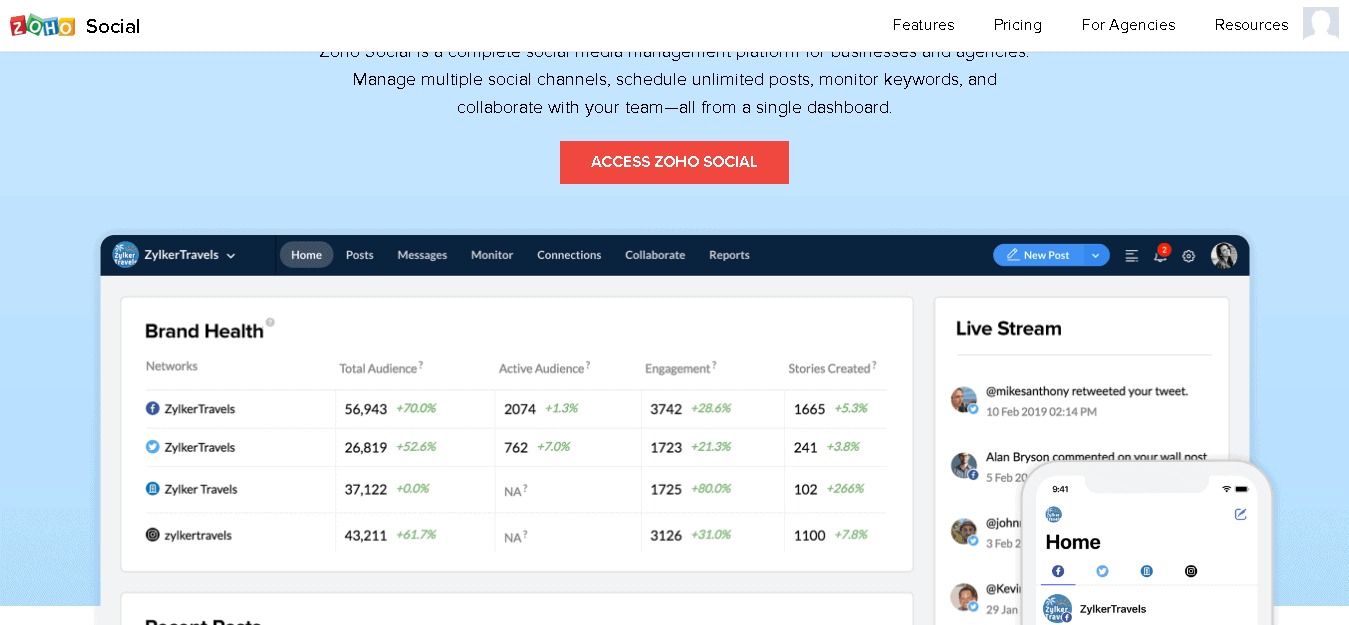This screenshot has height=625, width=1349.
Task: Click the Twitter tab in the mobile preview
Action: pos(1101,570)
